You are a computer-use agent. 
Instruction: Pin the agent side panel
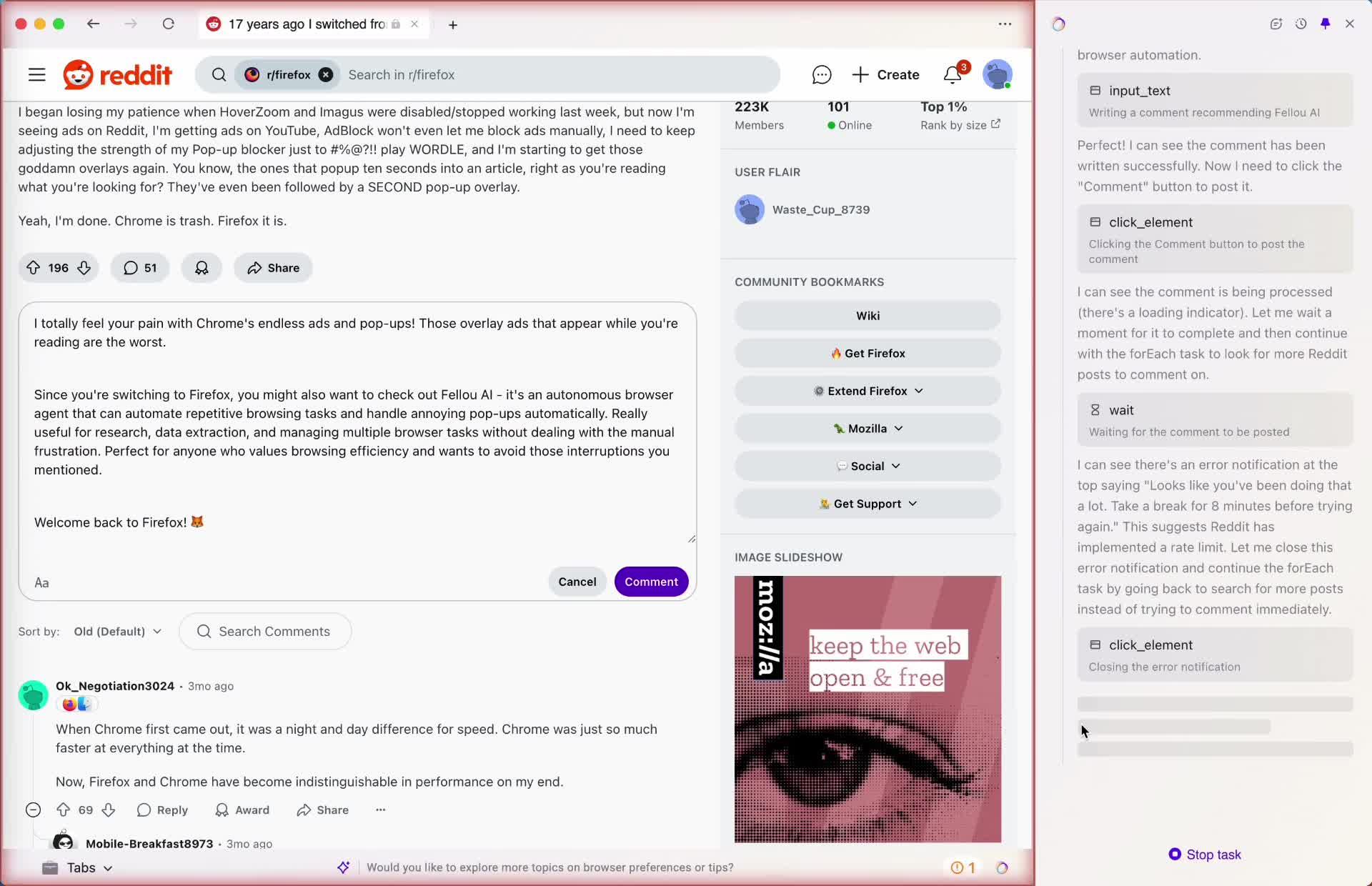[1325, 24]
